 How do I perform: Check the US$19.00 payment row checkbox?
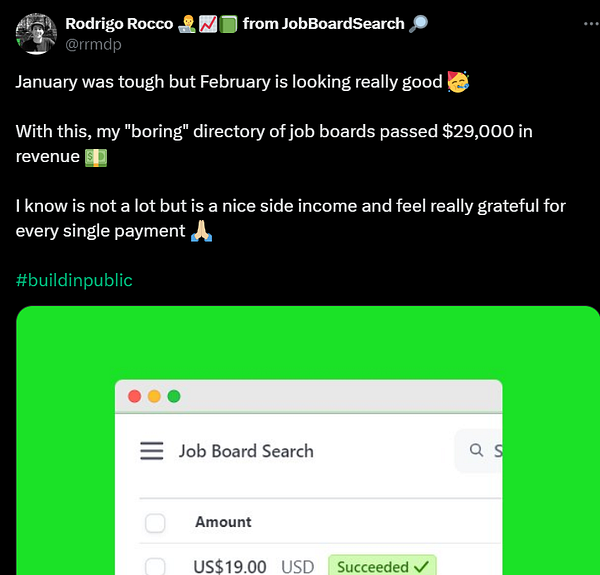155,567
